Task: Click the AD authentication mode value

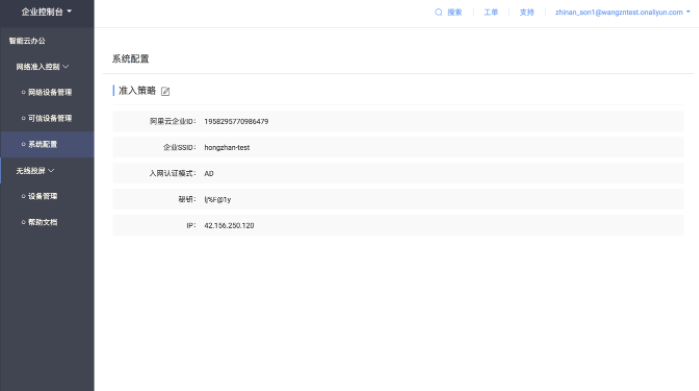Action: [x=209, y=173]
